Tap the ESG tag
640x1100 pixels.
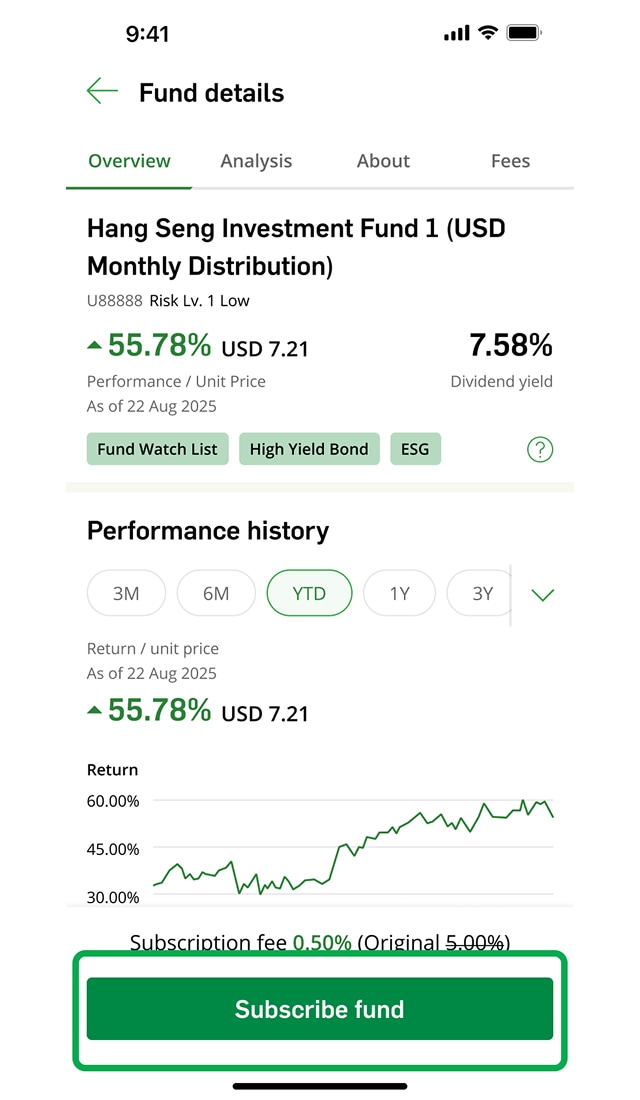point(415,449)
